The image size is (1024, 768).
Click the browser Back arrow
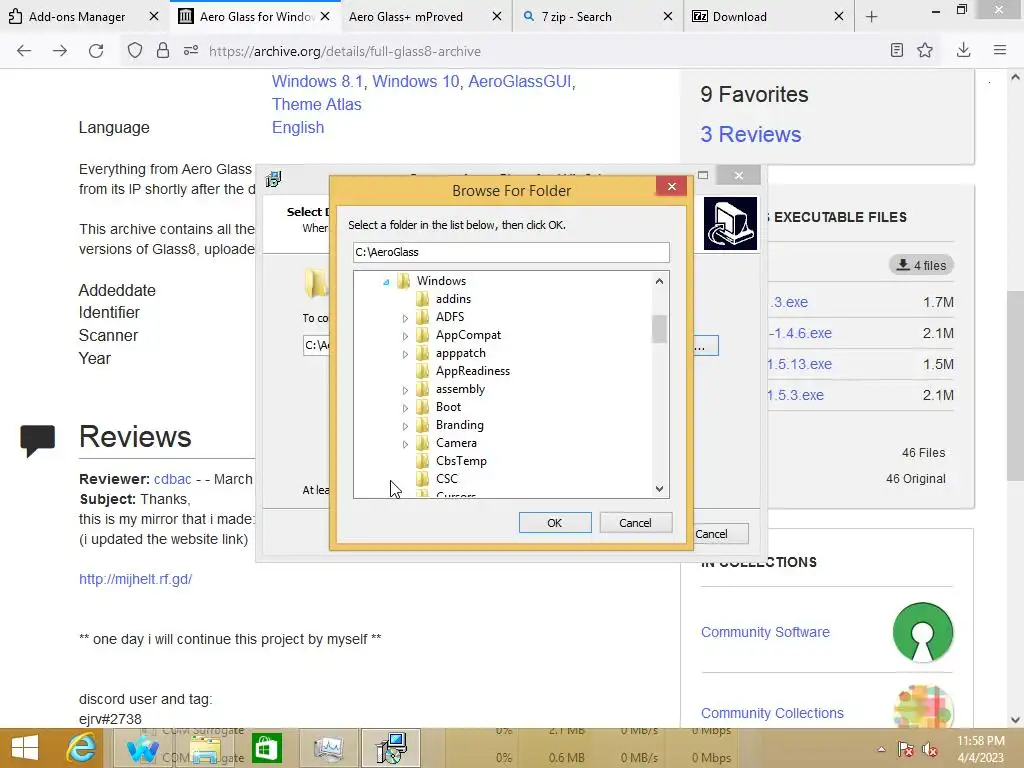tap(24, 51)
